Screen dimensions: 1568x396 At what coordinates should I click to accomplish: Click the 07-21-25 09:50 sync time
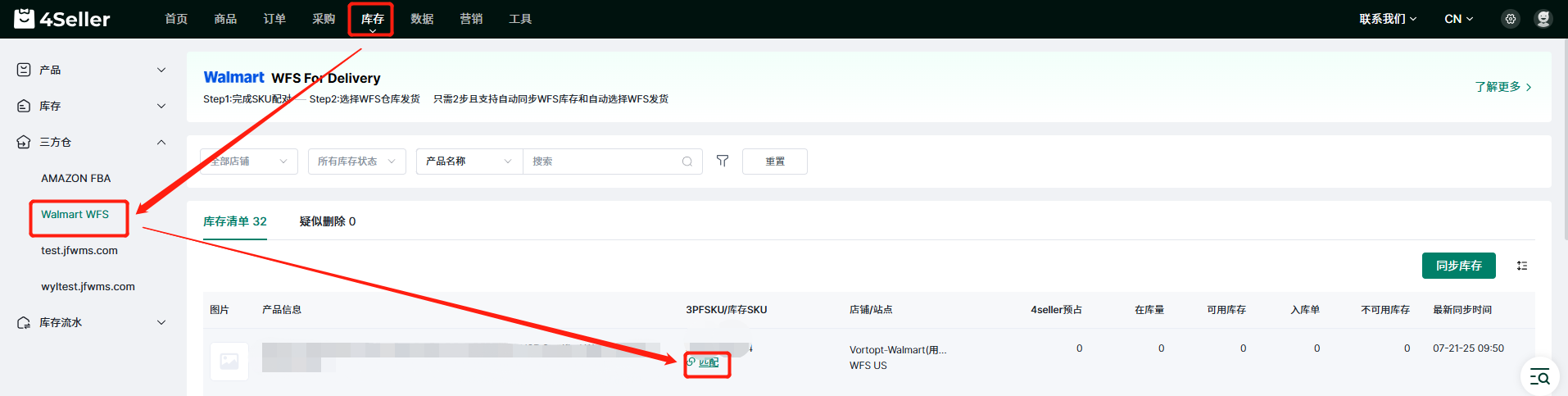pos(1468,348)
